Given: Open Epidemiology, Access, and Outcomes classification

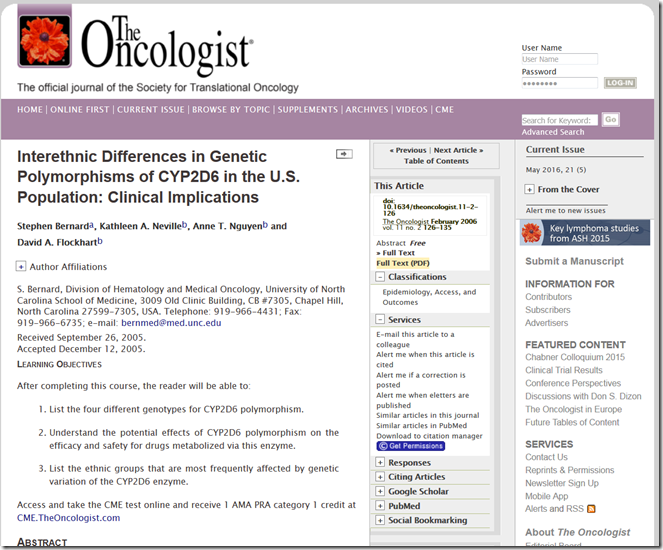Looking at the screenshot, I should click(x=429, y=297).
